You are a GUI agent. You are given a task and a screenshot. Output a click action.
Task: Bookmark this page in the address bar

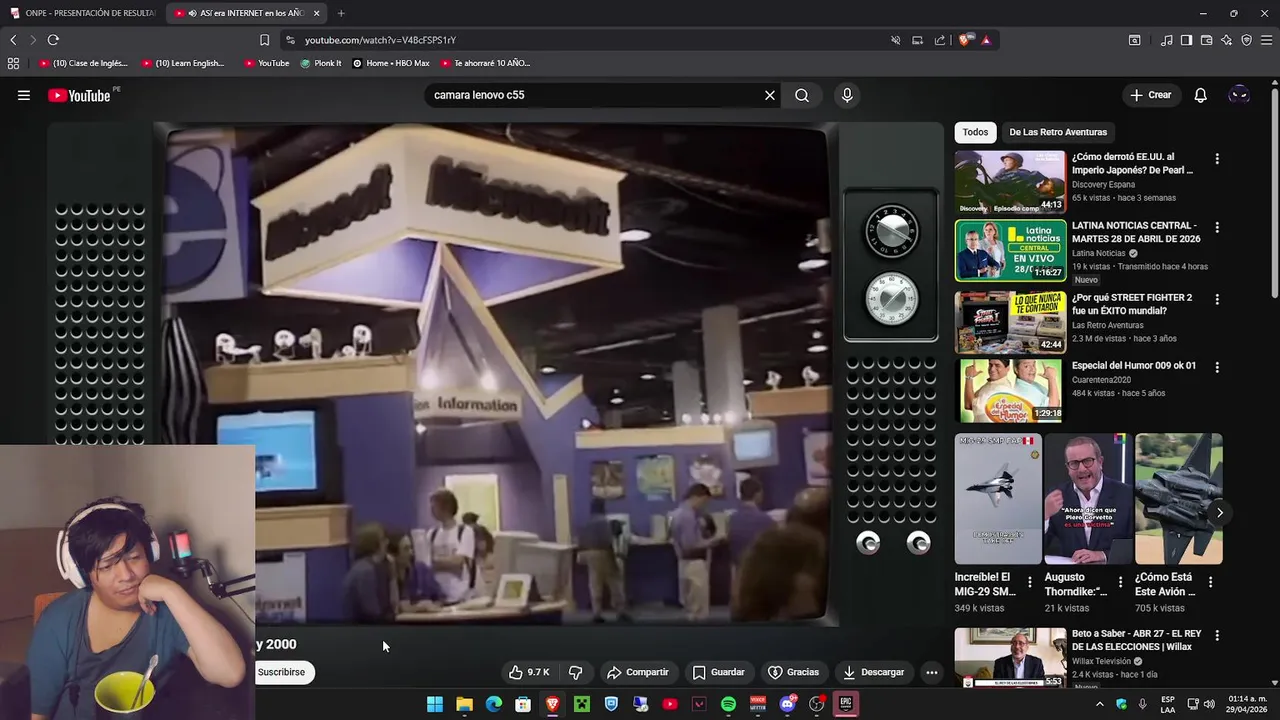coord(264,40)
